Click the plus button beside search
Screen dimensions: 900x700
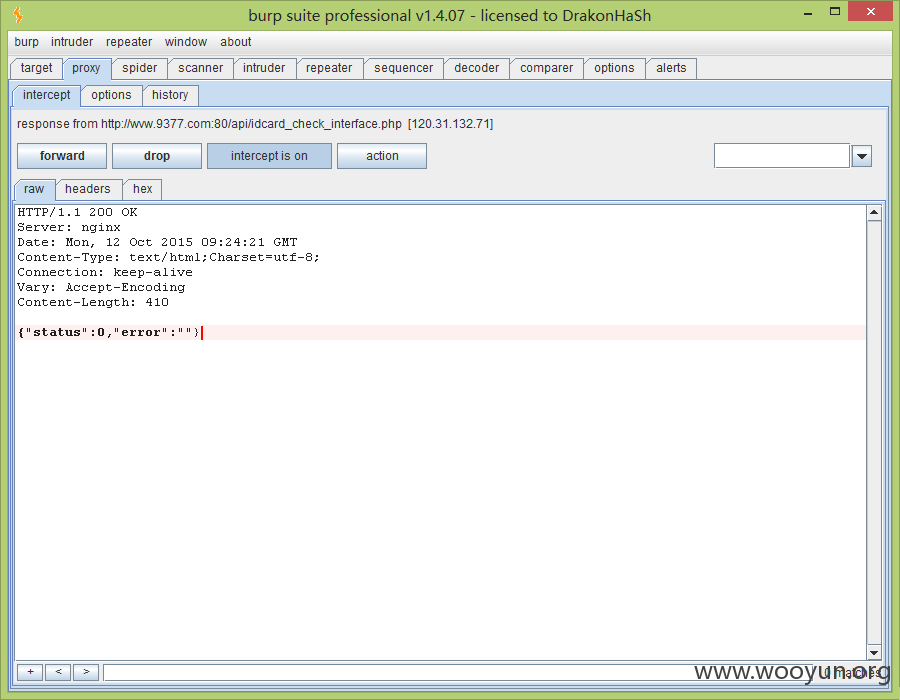(x=30, y=672)
